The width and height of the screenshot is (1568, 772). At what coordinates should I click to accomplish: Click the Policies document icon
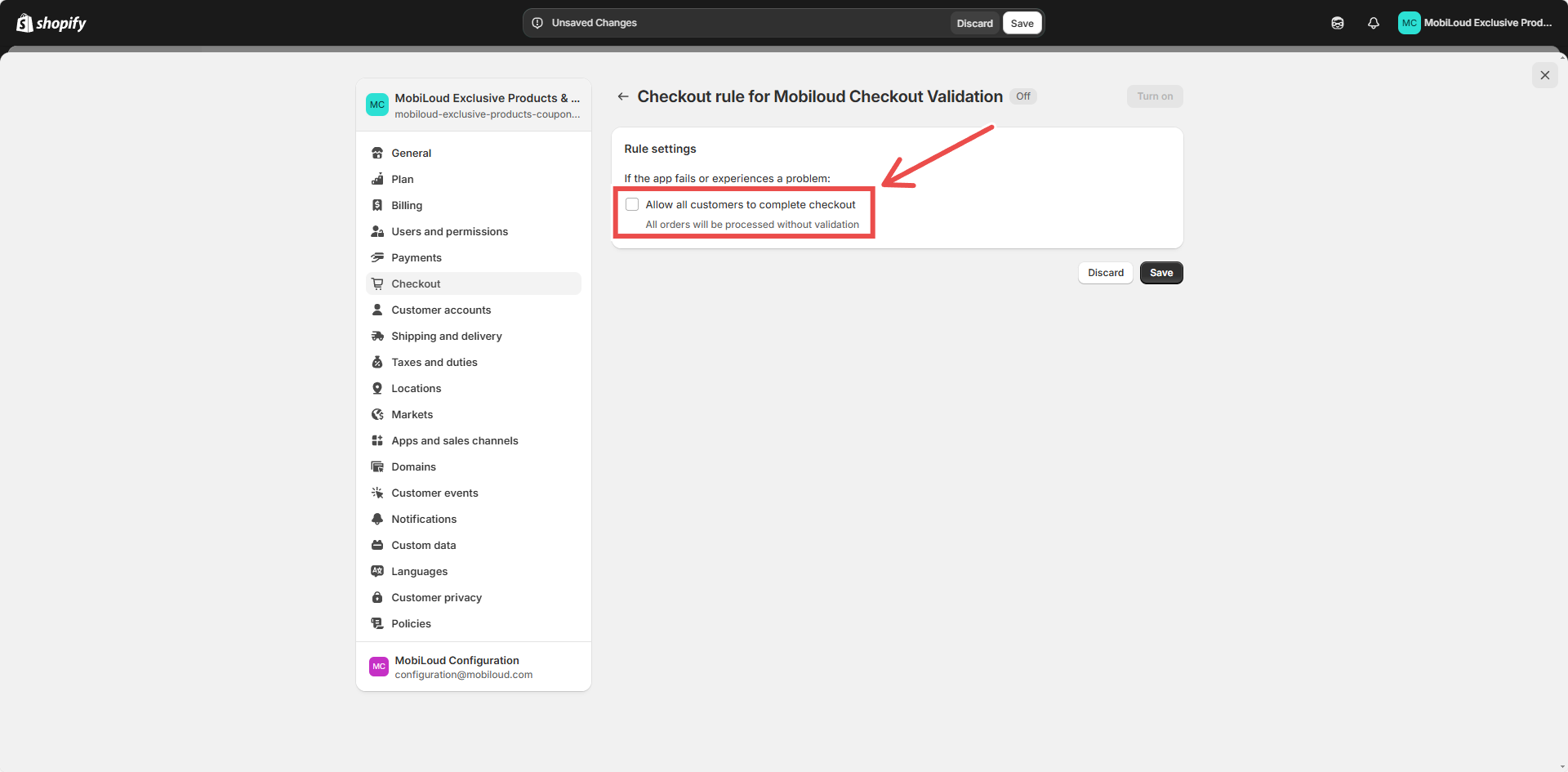pos(377,623)
